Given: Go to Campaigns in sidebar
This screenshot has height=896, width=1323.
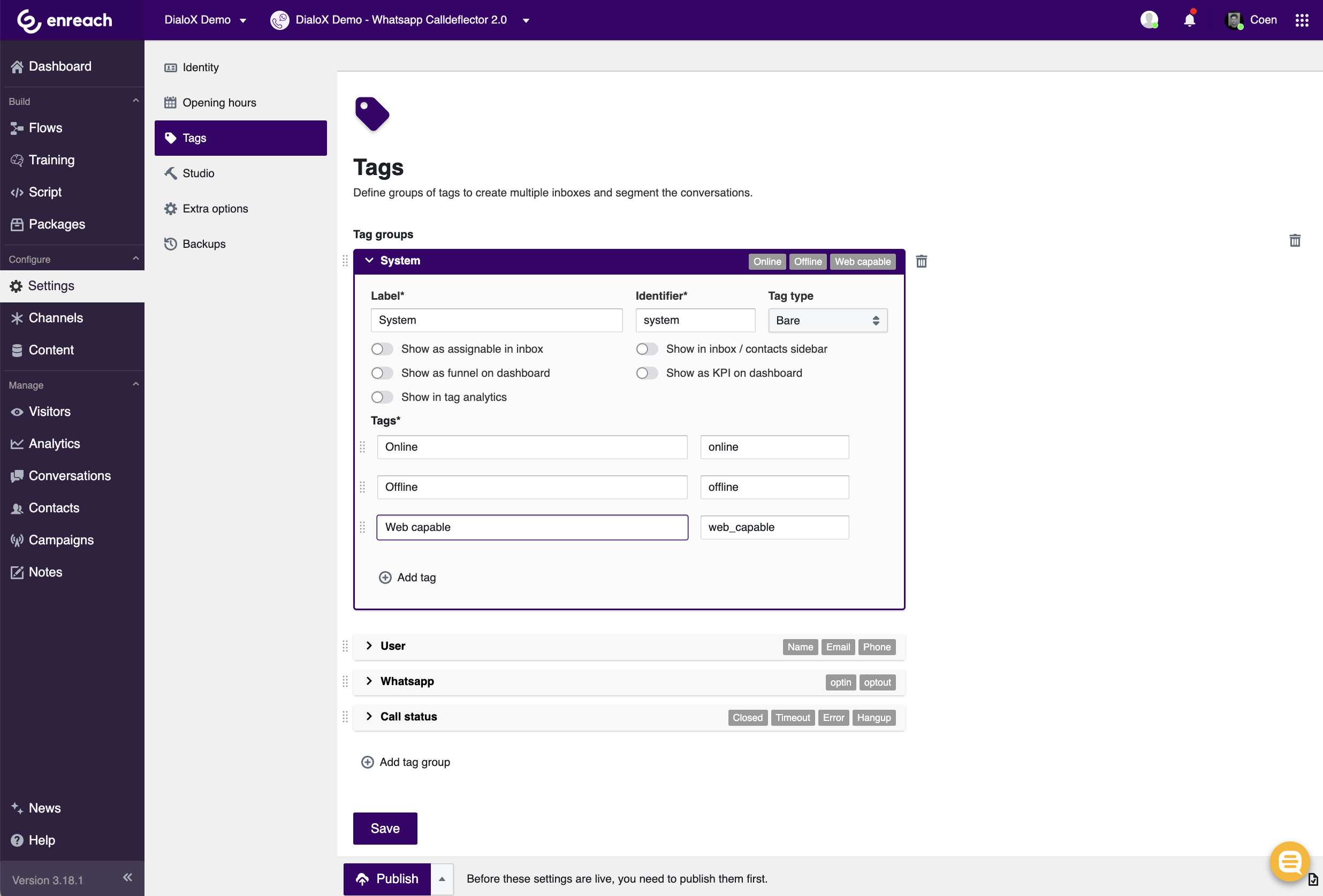Looking at the screenshot, I should 61,540.
